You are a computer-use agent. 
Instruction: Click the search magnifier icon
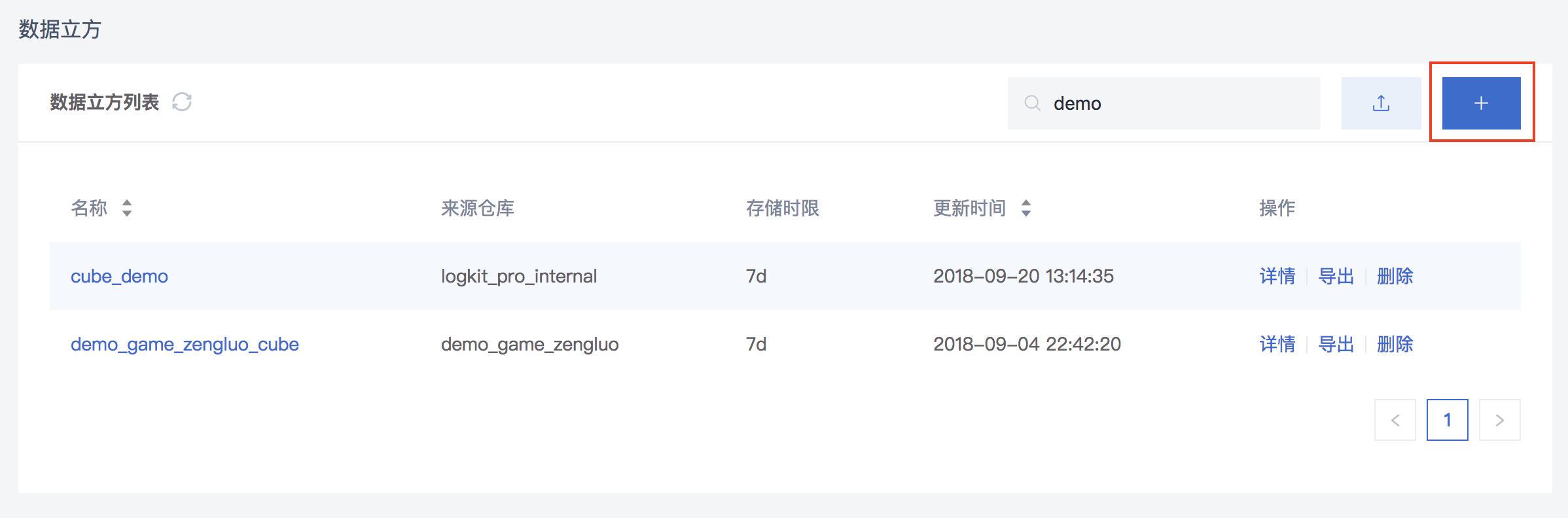click(1032, 103)
